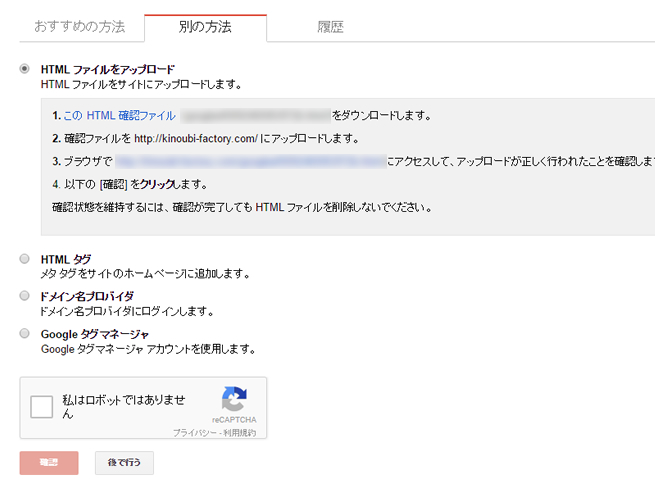This screenshot has height=500, width=655.
Task: Select the 別の方法 tab
Action: tap(205, 27)
